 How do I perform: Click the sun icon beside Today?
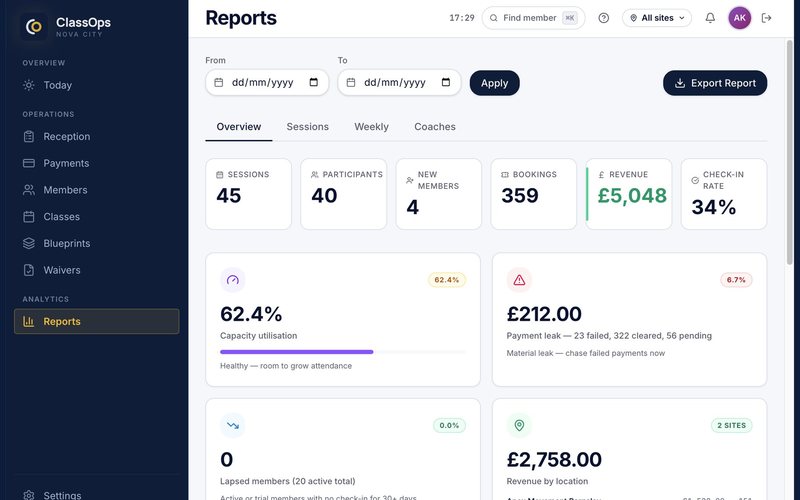[x=29, y=85]
